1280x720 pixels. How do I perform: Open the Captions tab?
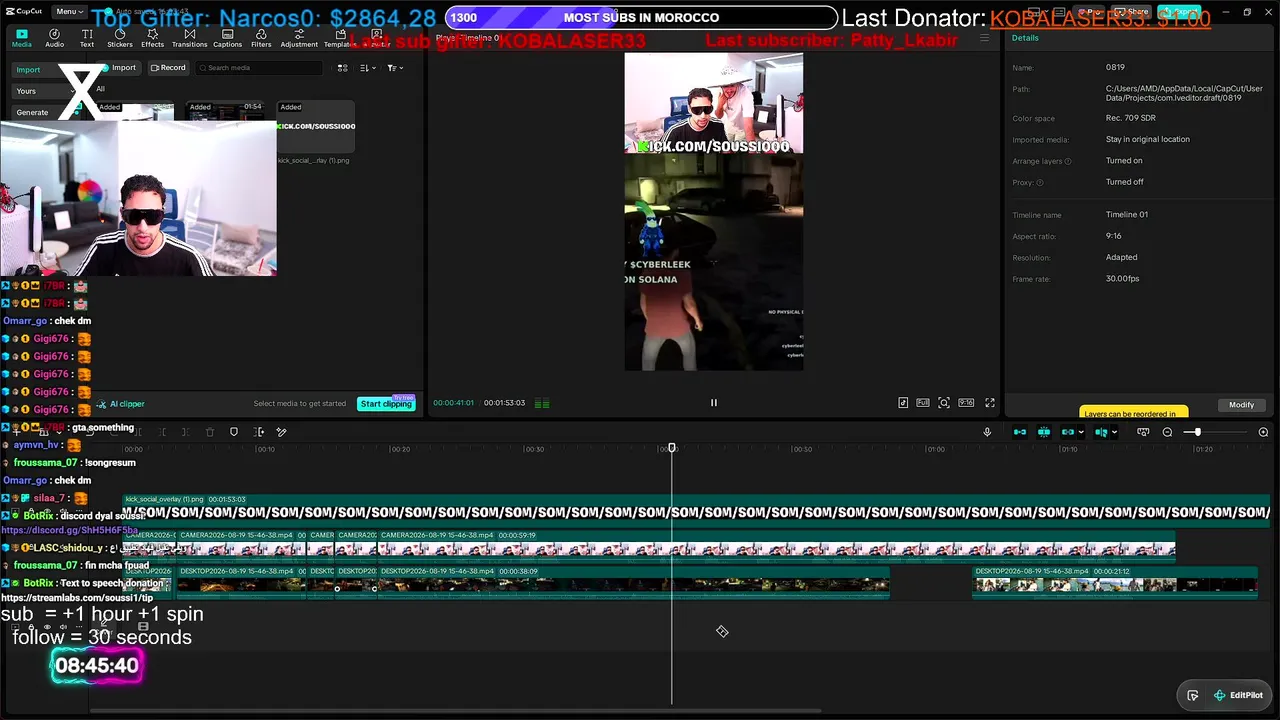point(227,38)
